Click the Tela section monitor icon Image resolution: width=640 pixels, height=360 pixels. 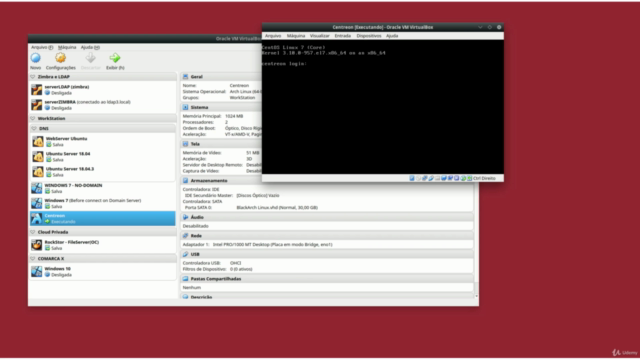click(185, 144)
